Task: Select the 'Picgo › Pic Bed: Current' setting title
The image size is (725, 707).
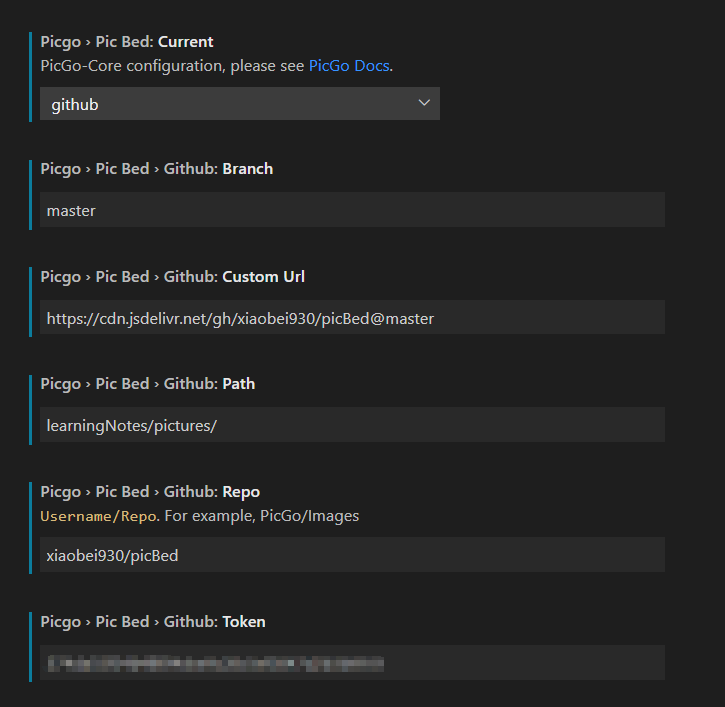Action: click(127, 42)
